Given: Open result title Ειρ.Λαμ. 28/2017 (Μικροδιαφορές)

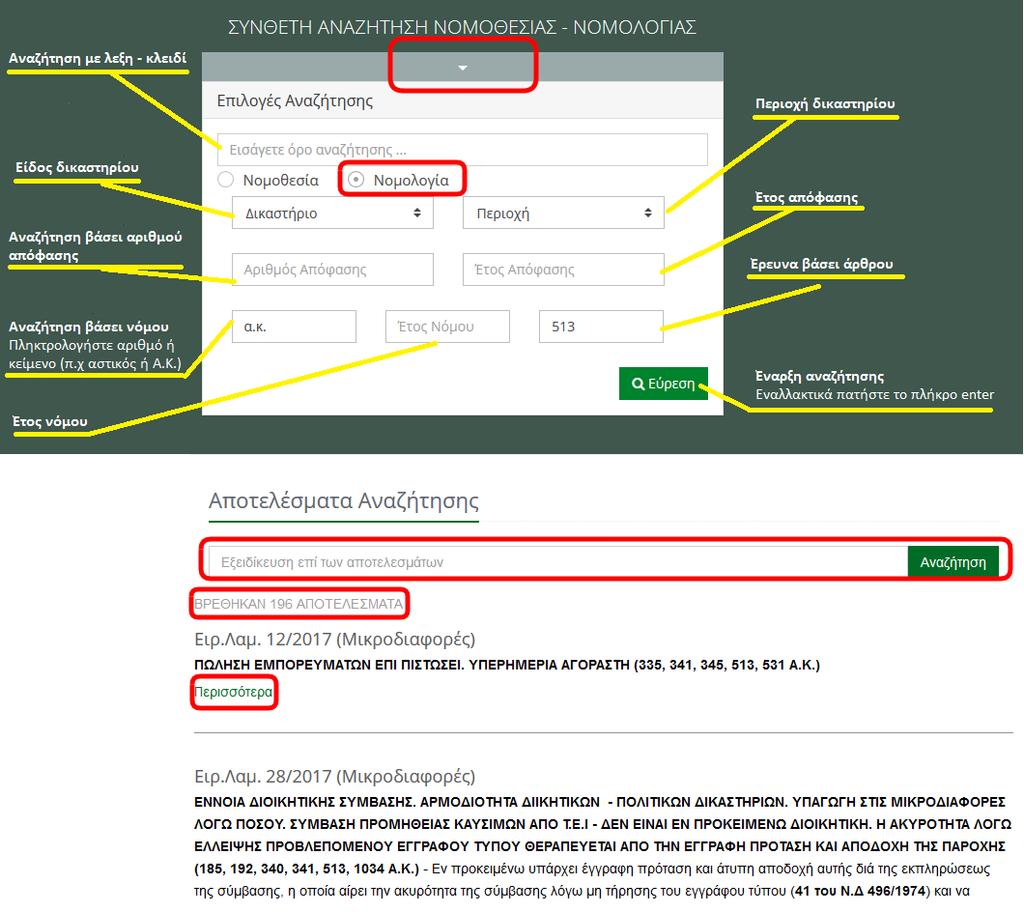Looking at the screenshot, I should [334, 776].
